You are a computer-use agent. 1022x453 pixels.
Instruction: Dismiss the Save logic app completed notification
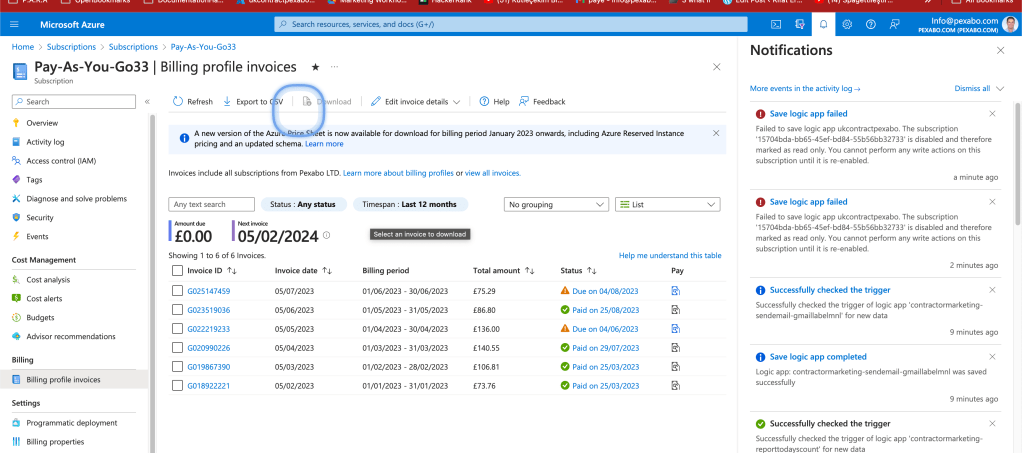click(x=992, y=357)
